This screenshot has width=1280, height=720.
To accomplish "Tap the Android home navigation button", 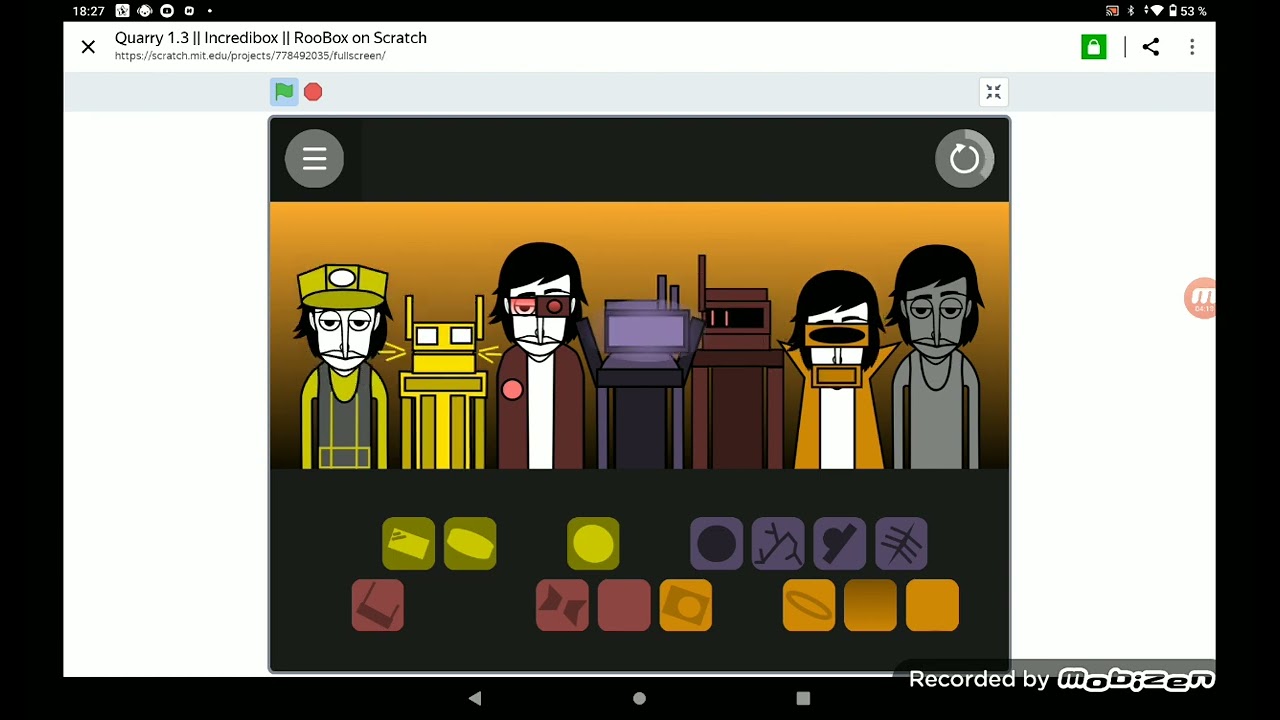I will (639, 698).
